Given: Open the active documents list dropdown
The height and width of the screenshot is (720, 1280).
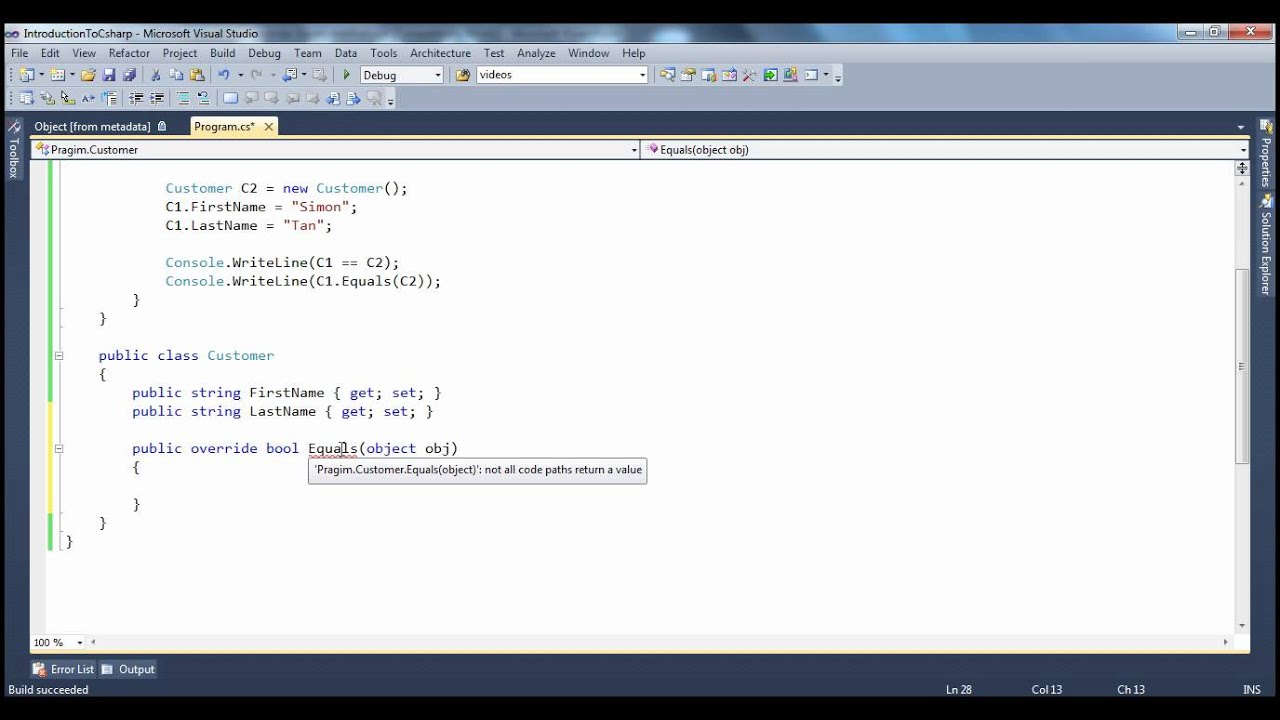Looking at the screenshot, I should (1241, 127).
